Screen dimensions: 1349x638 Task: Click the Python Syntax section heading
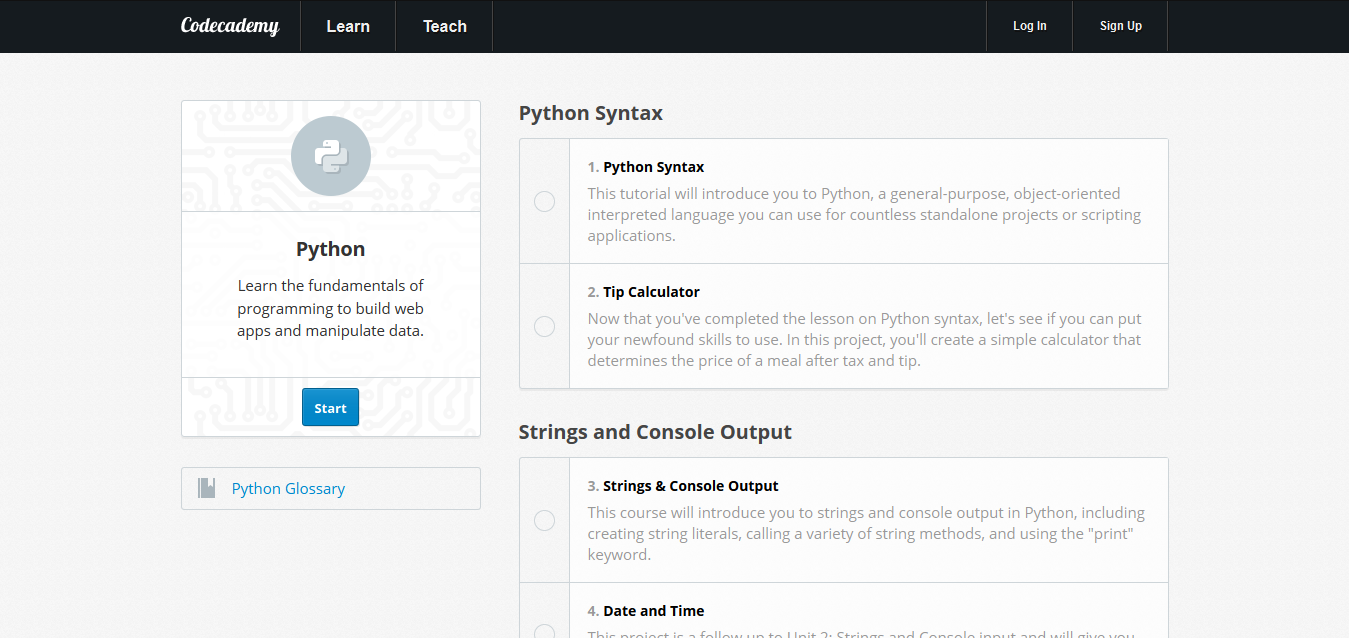click(x=591, y=113)
